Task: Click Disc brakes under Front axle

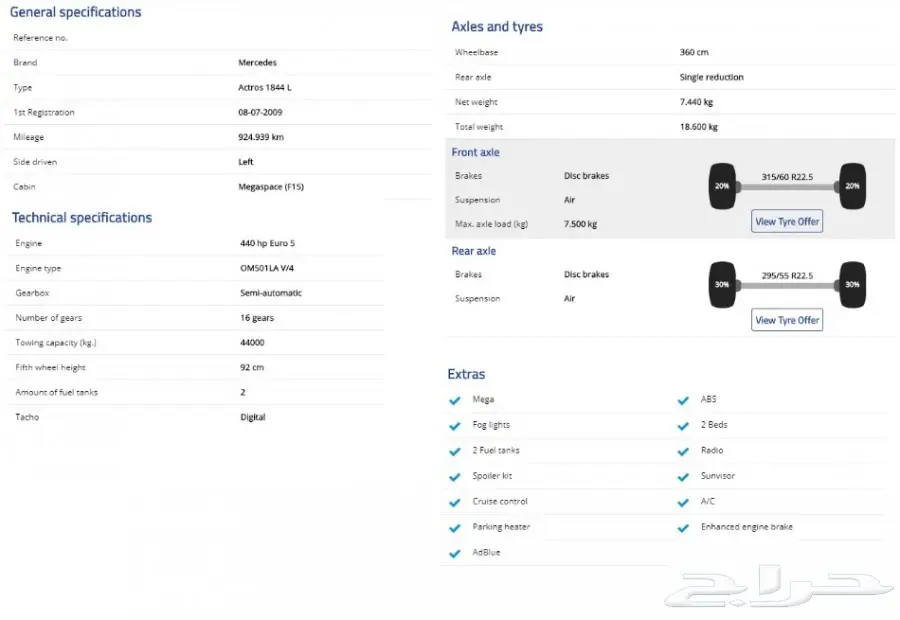Action: 586,176
